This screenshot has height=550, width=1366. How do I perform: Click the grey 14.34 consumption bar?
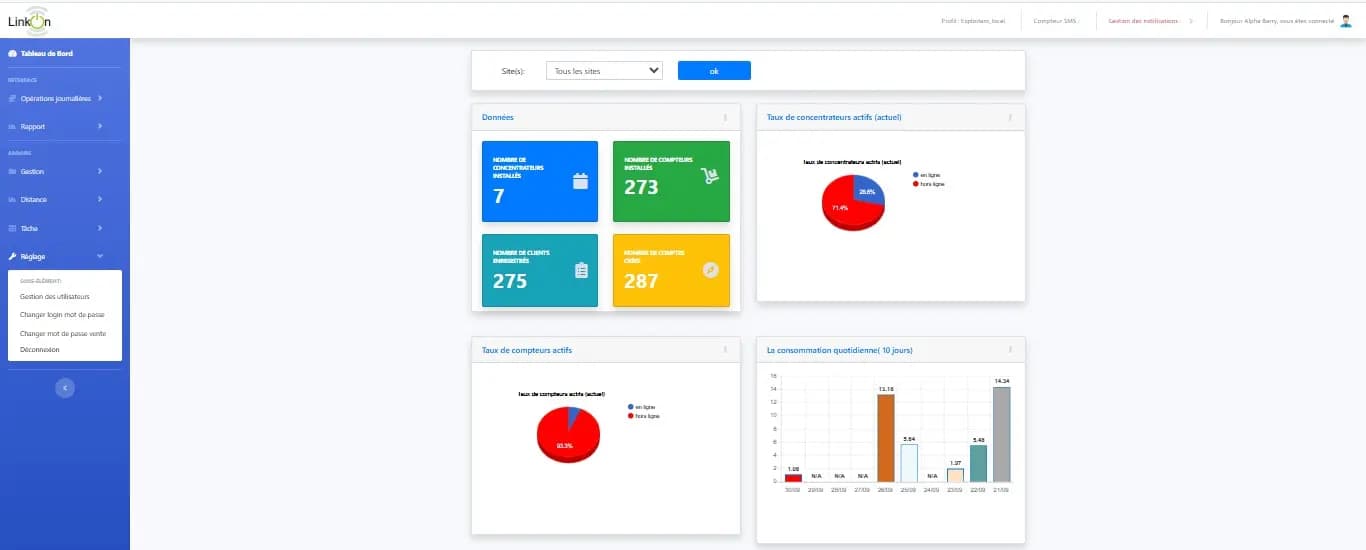coord(1001,434)
